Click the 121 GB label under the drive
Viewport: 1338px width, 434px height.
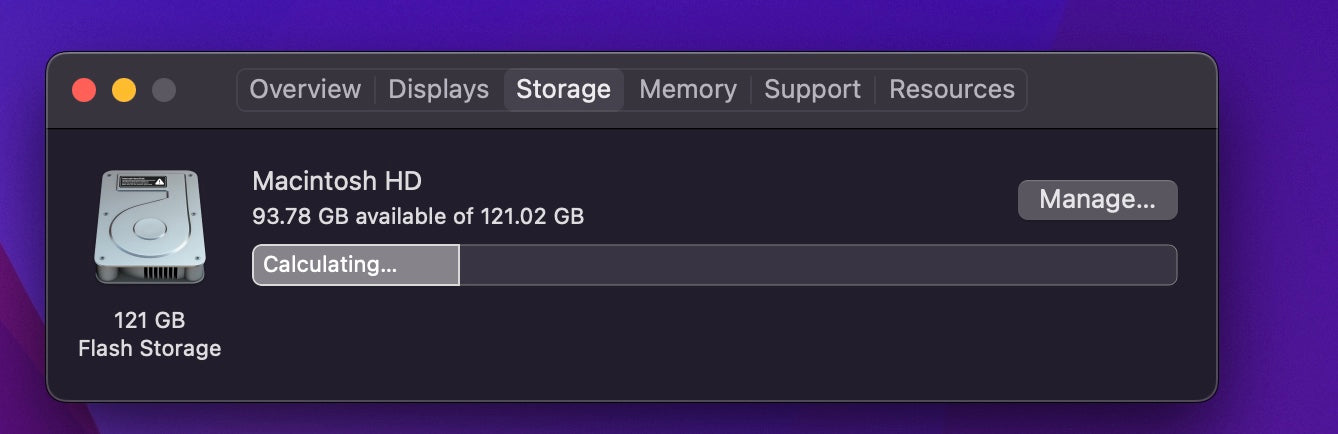pyautogui.click(x=149, y=321)
